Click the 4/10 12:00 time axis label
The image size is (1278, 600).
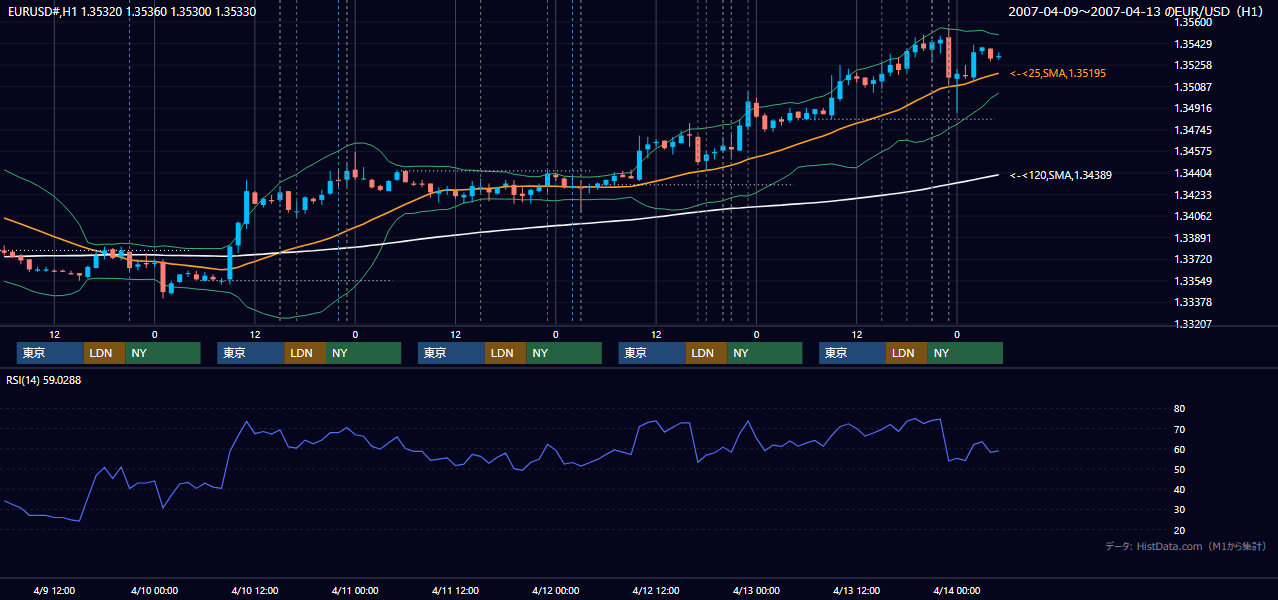point(254,590)
